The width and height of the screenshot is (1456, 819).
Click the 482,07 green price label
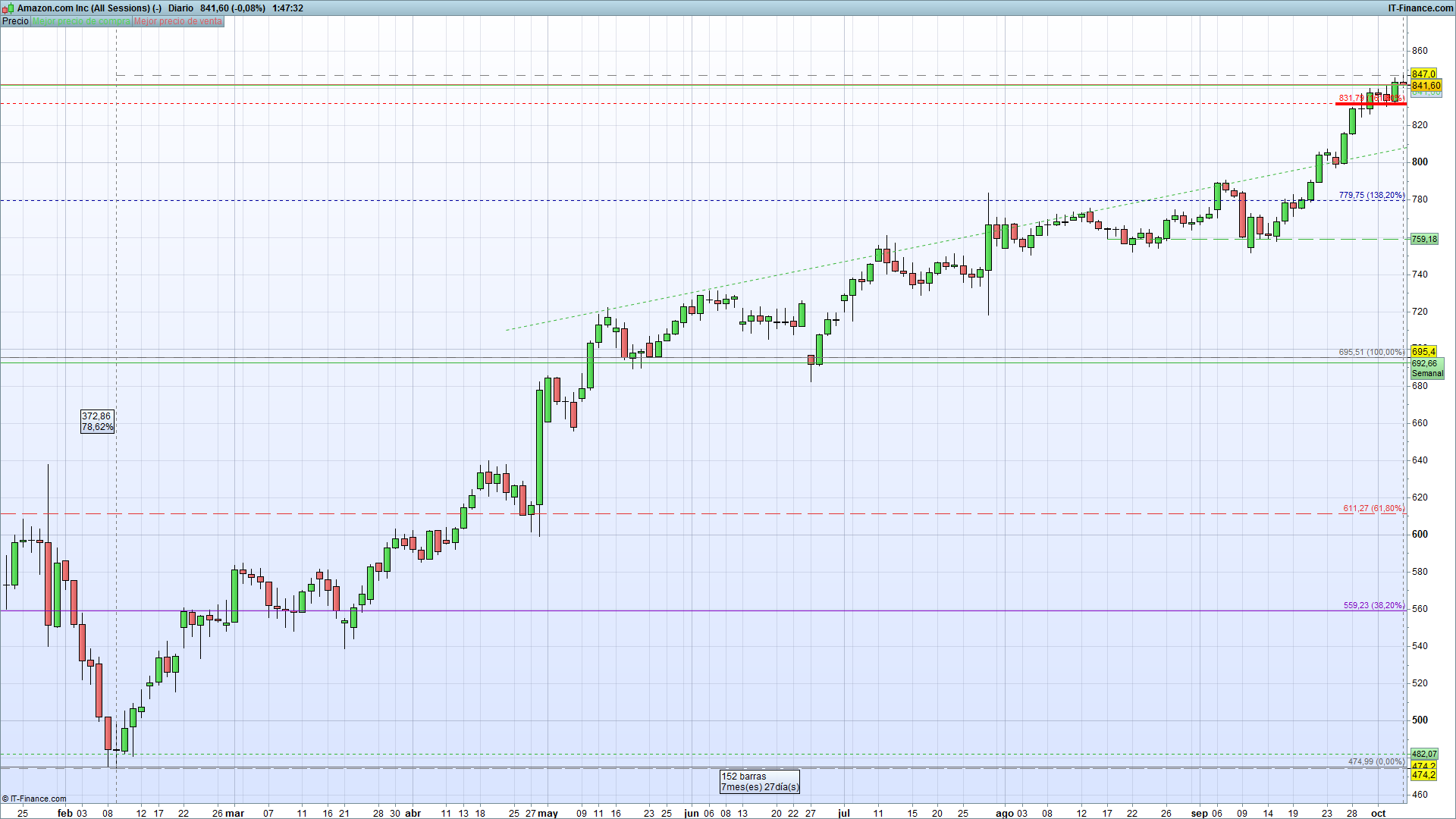point(1424,754)
